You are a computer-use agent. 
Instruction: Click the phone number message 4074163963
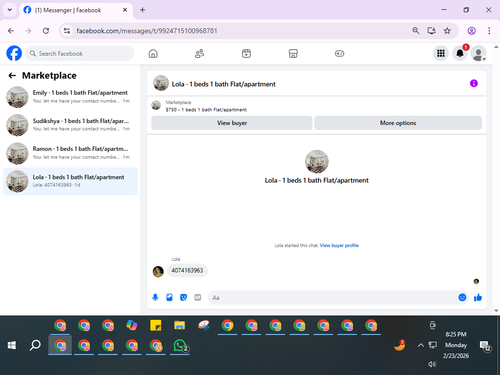pos(187,270)
